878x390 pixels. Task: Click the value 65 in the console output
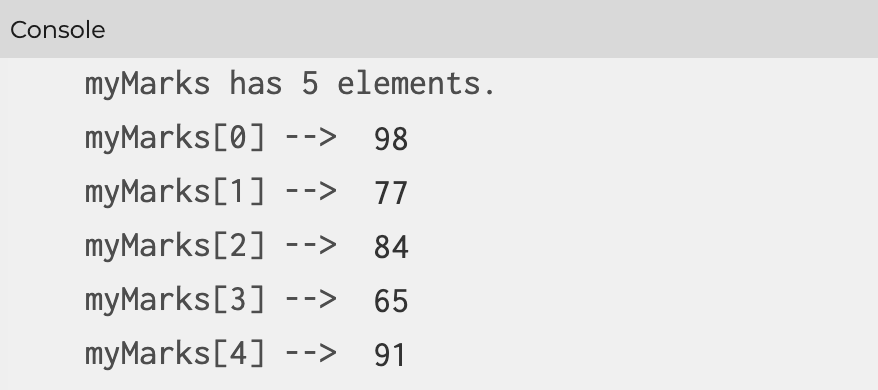(391, 301)
